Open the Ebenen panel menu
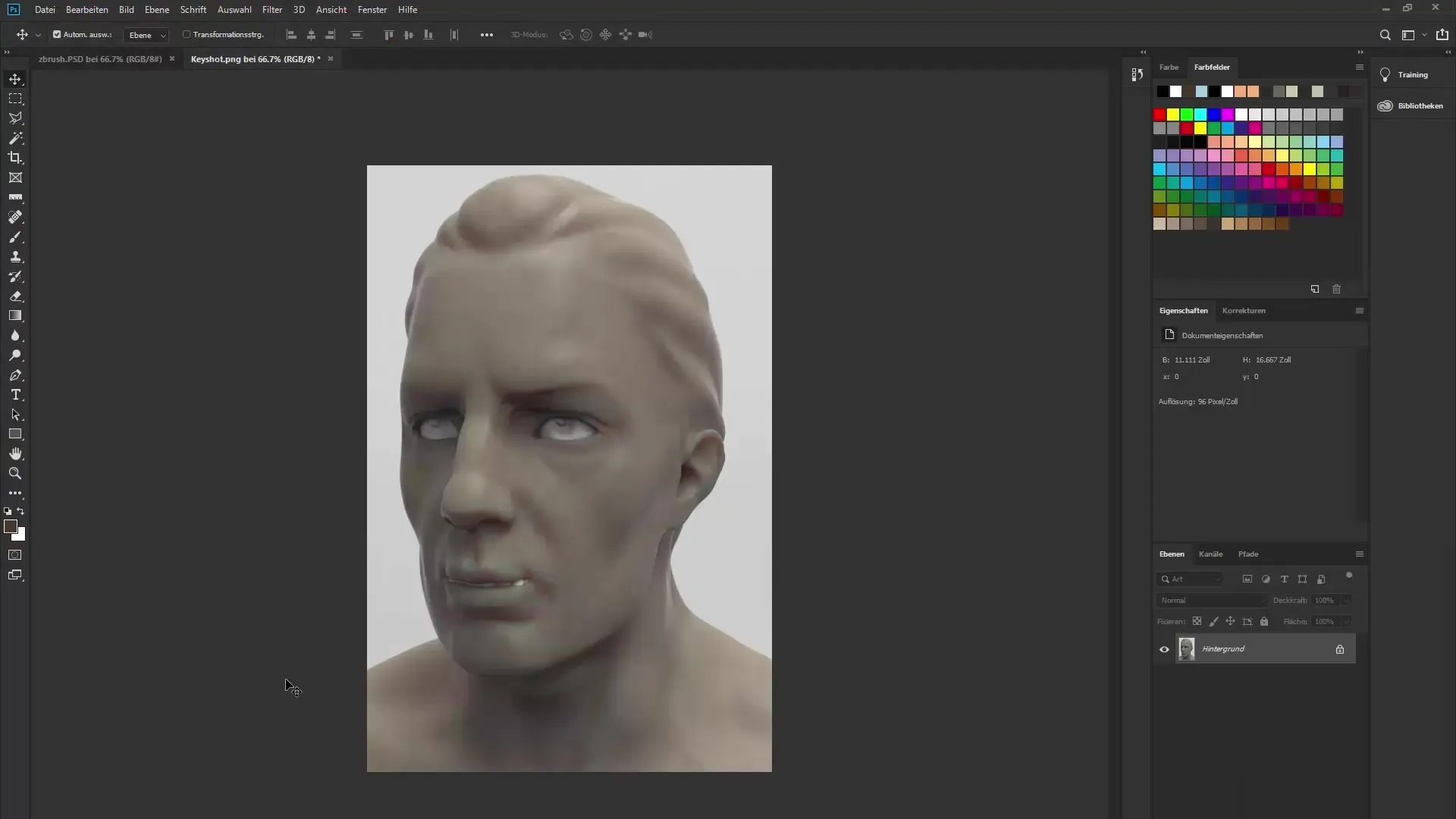 tap(1360, 554)
